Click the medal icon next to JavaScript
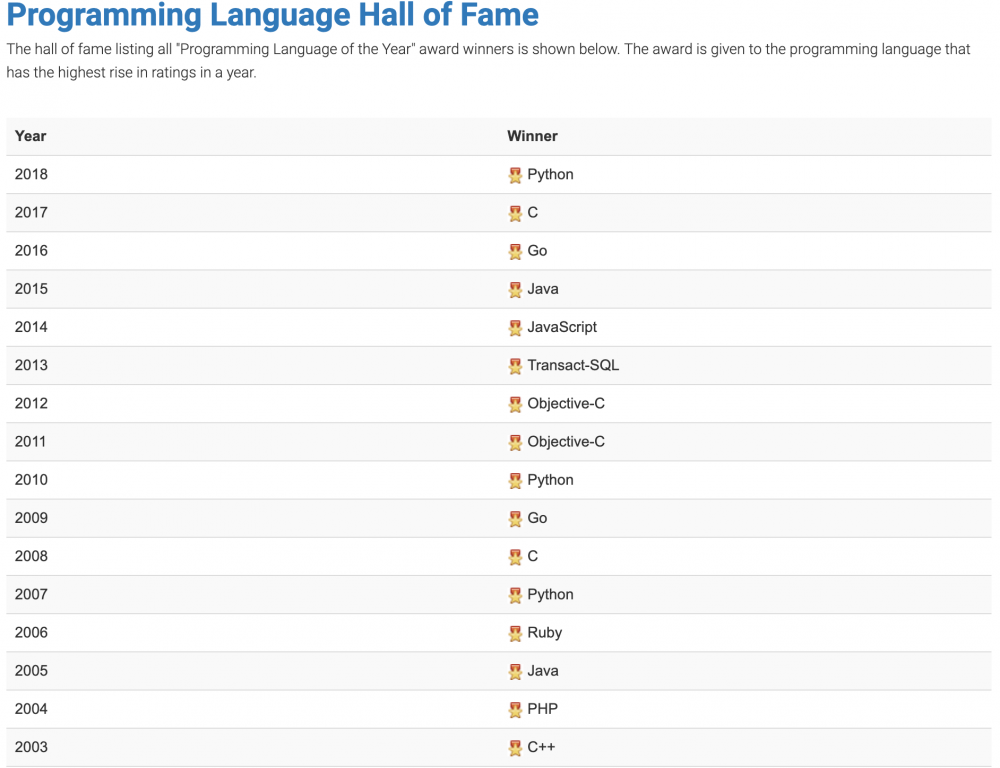 515,329
